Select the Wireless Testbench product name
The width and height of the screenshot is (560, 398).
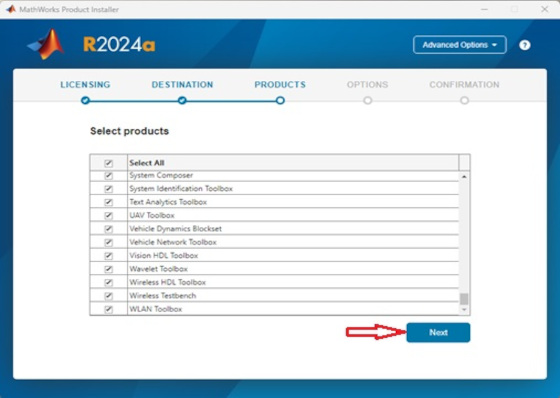(x=163, y=296)
